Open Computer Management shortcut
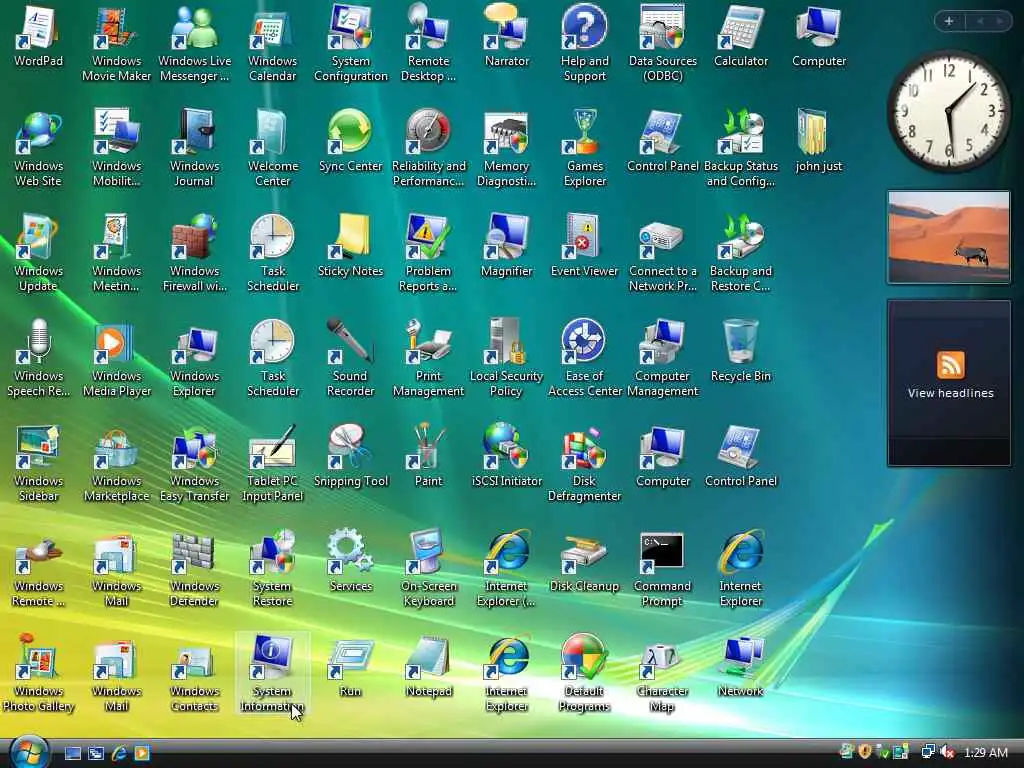Image resolution: width=1024 pixels, height=768 pixels. pos(662,359)
